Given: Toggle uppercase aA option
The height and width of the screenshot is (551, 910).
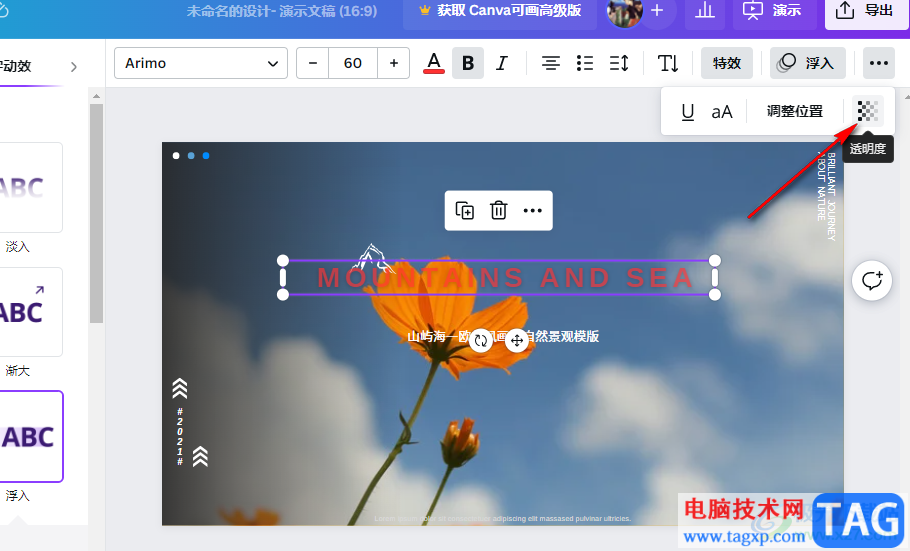Looking at the screenshot, I should [722, 111].
